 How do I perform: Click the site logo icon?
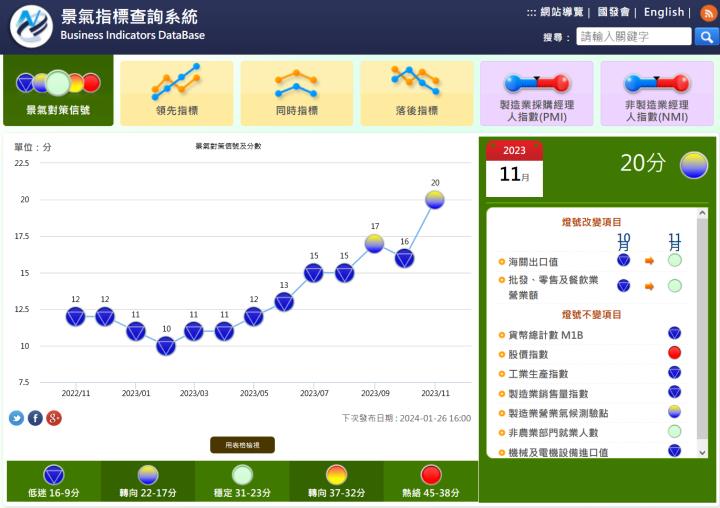click(x=31, y=26)
